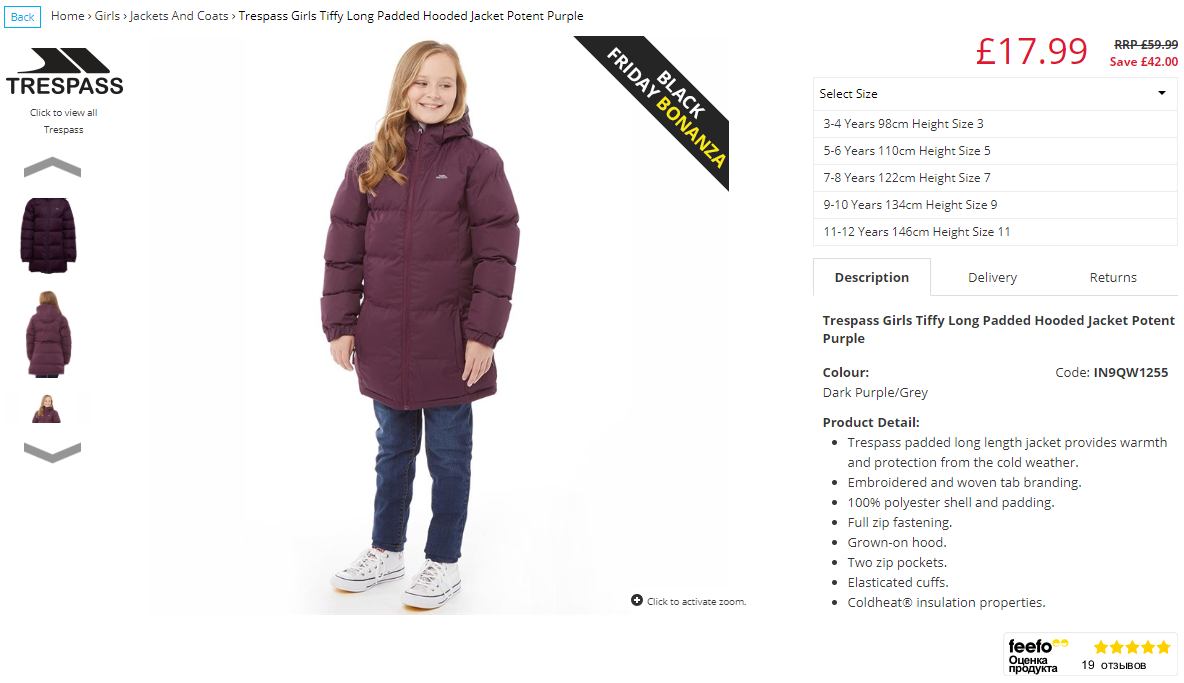Show next thumbnails with down chevron
Viewport: 1184px width, 683px height.
52,452
